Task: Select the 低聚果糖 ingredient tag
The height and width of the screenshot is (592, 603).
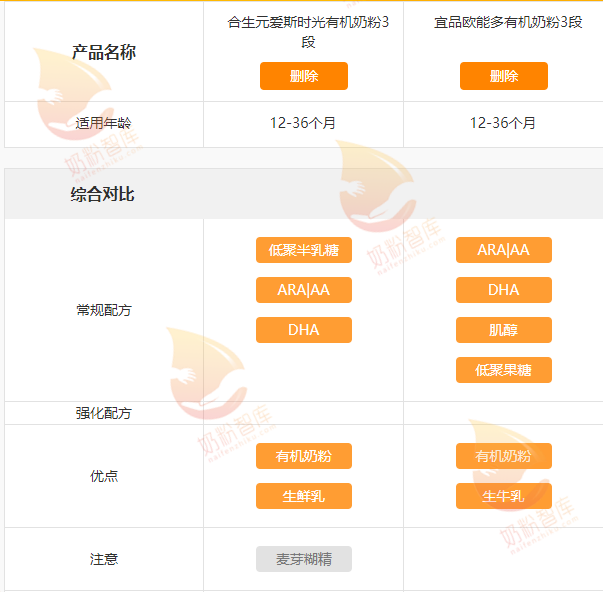Action: [503, 370]
